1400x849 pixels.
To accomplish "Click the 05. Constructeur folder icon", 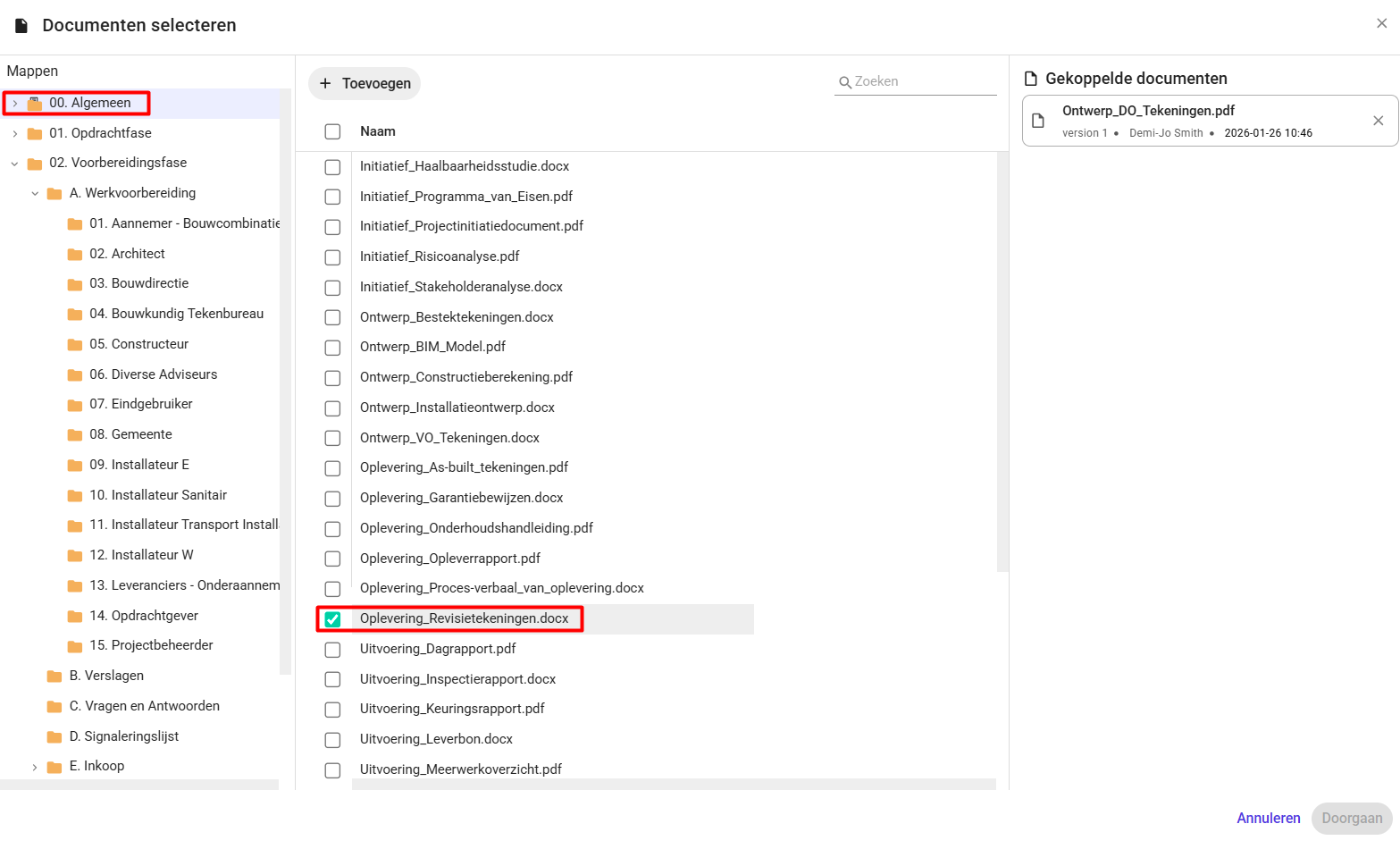I will [75, 345].
